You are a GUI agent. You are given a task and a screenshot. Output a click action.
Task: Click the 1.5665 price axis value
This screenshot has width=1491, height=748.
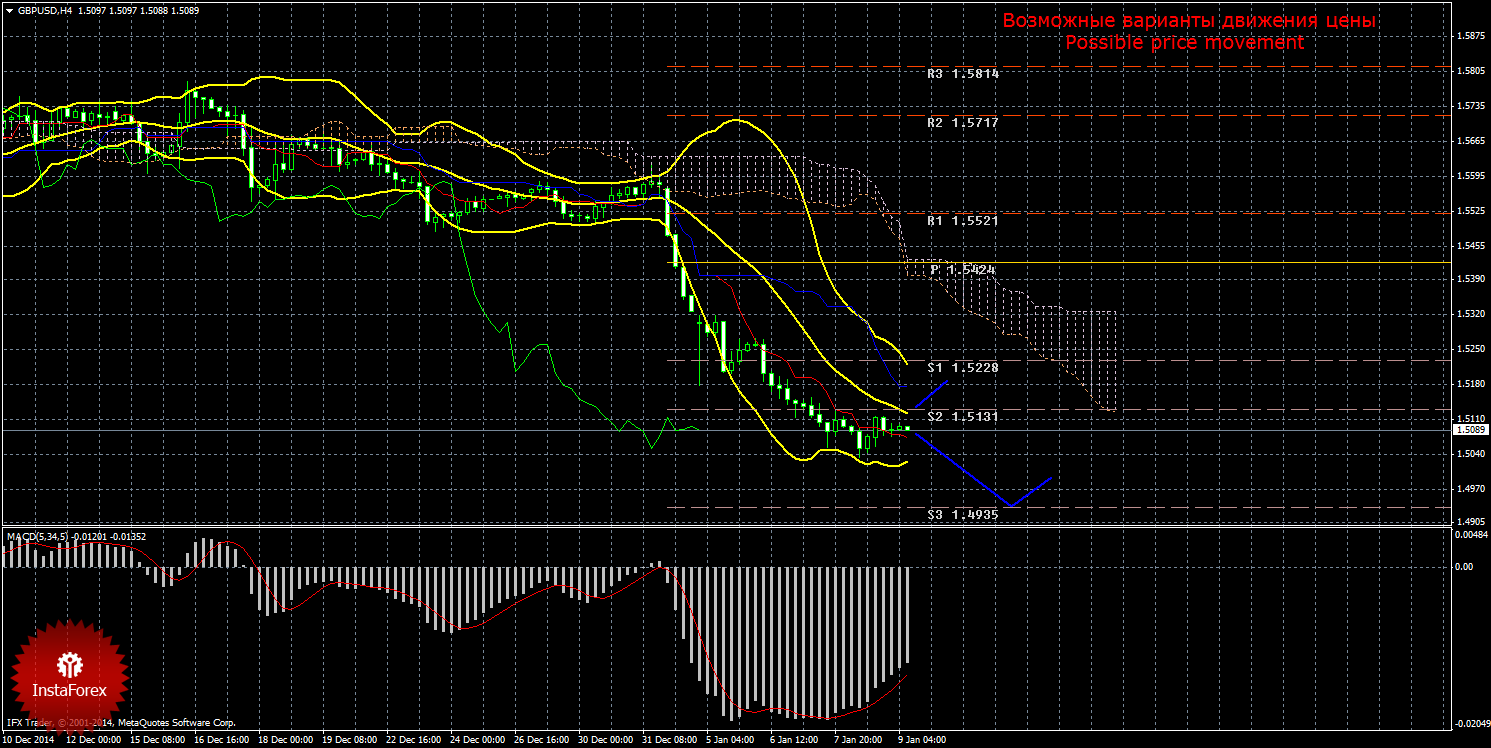tap(1470, 141)
